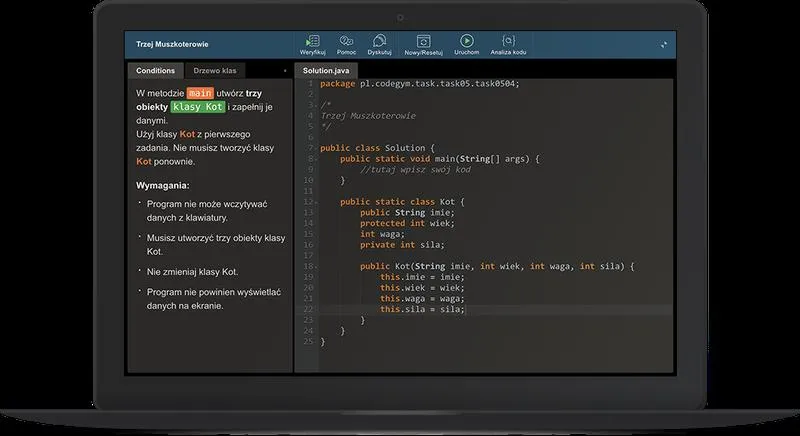Click the 'Trzej Muszkoterowie' task title
The image size is (800, 436).
[x=172, y=44]
